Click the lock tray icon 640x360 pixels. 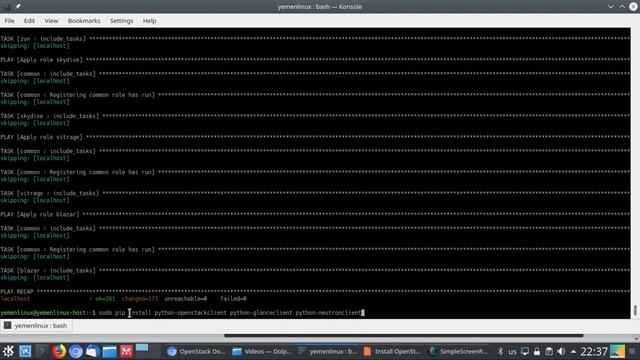(x=537, y=351)
